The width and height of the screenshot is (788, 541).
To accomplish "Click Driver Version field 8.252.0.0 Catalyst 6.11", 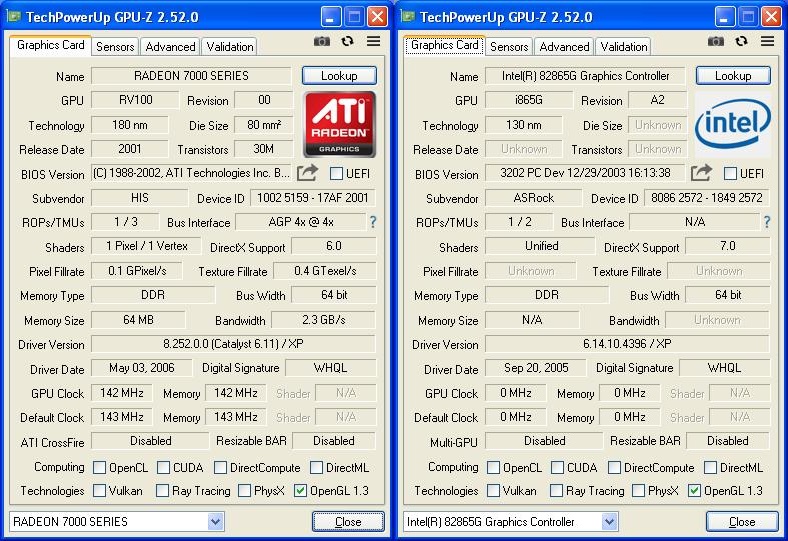I will [x=233, y=344].
